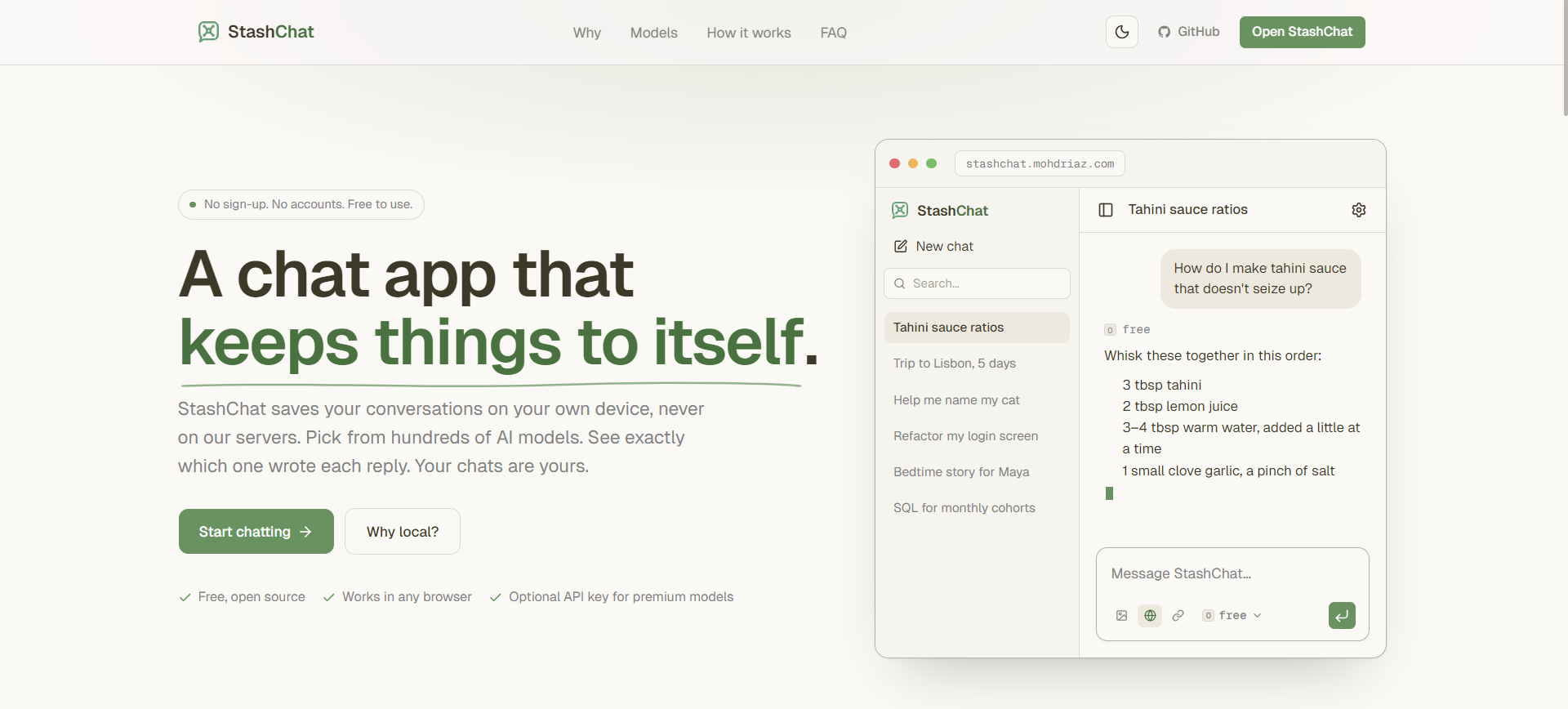Click the Tahini sauce ratios chat title
The height and width of the screenshot is (709, 1568).
[1187, 210]
